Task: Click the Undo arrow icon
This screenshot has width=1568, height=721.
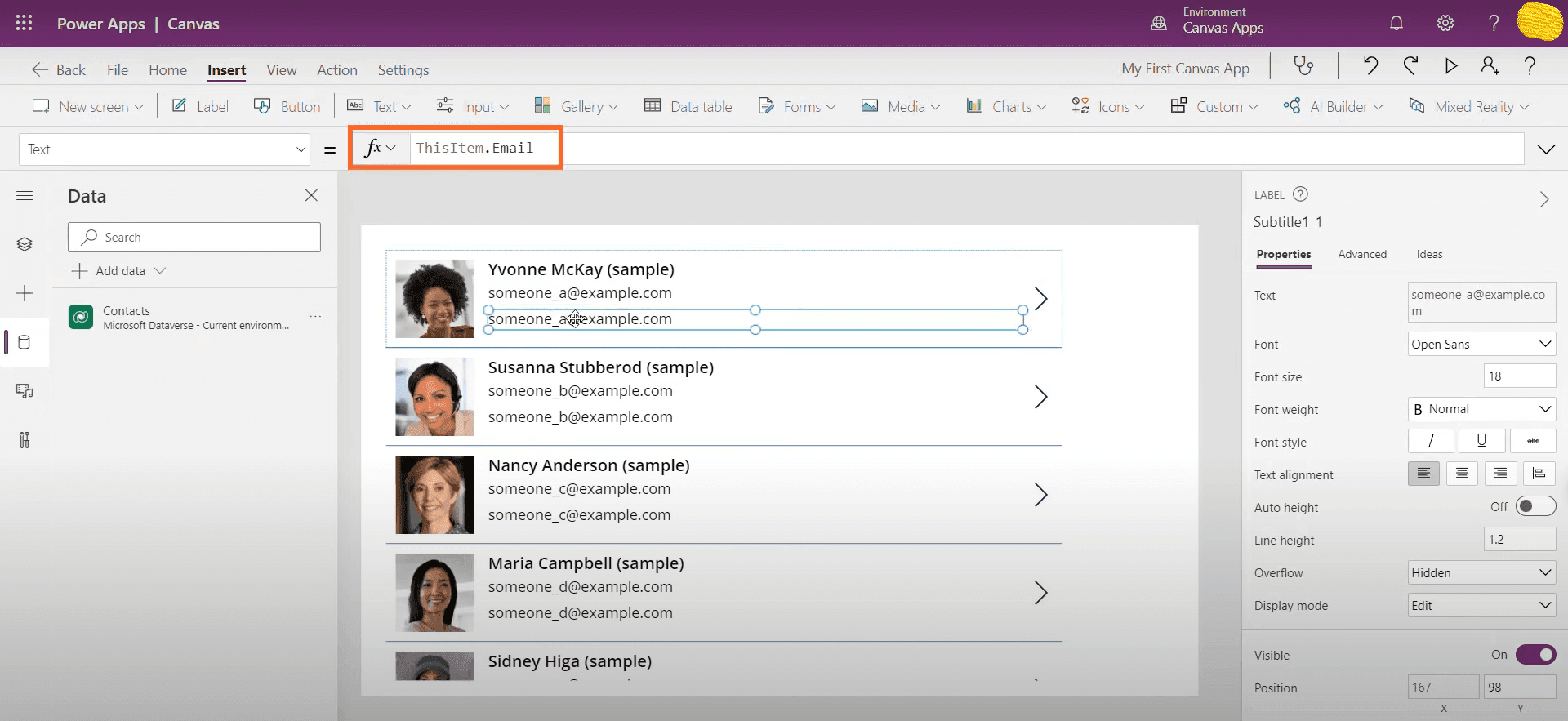Action: point(1370,66)
